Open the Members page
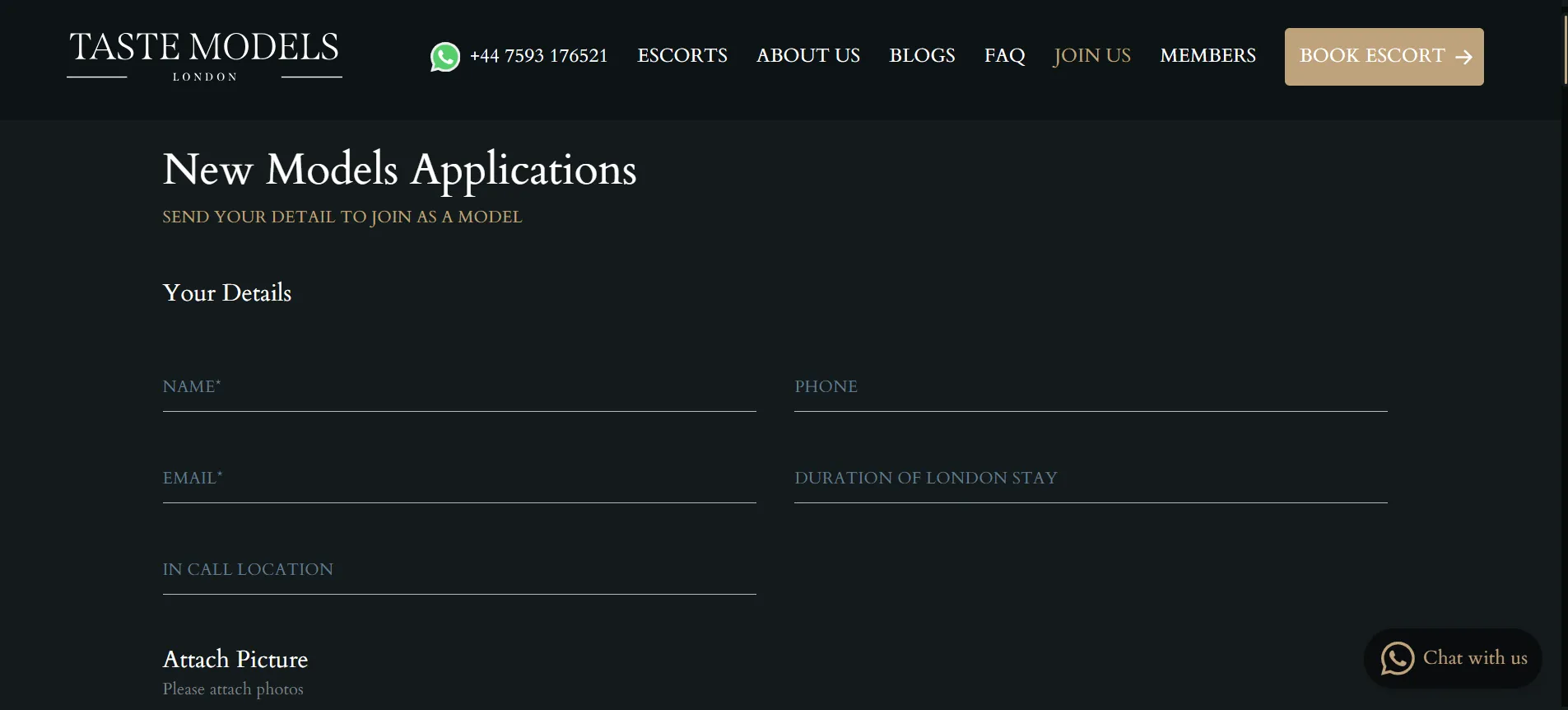Screen dimensions: 1568x710 pyautogui.click(x=1207, y=56)
